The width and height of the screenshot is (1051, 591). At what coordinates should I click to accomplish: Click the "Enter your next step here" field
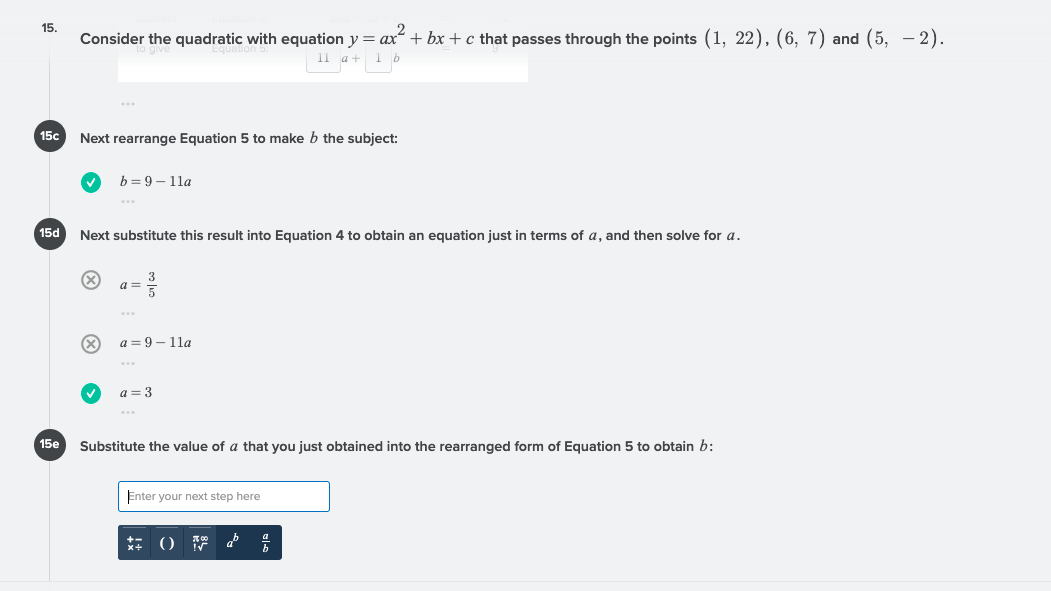pyautogui.click(x=223, y=496)
